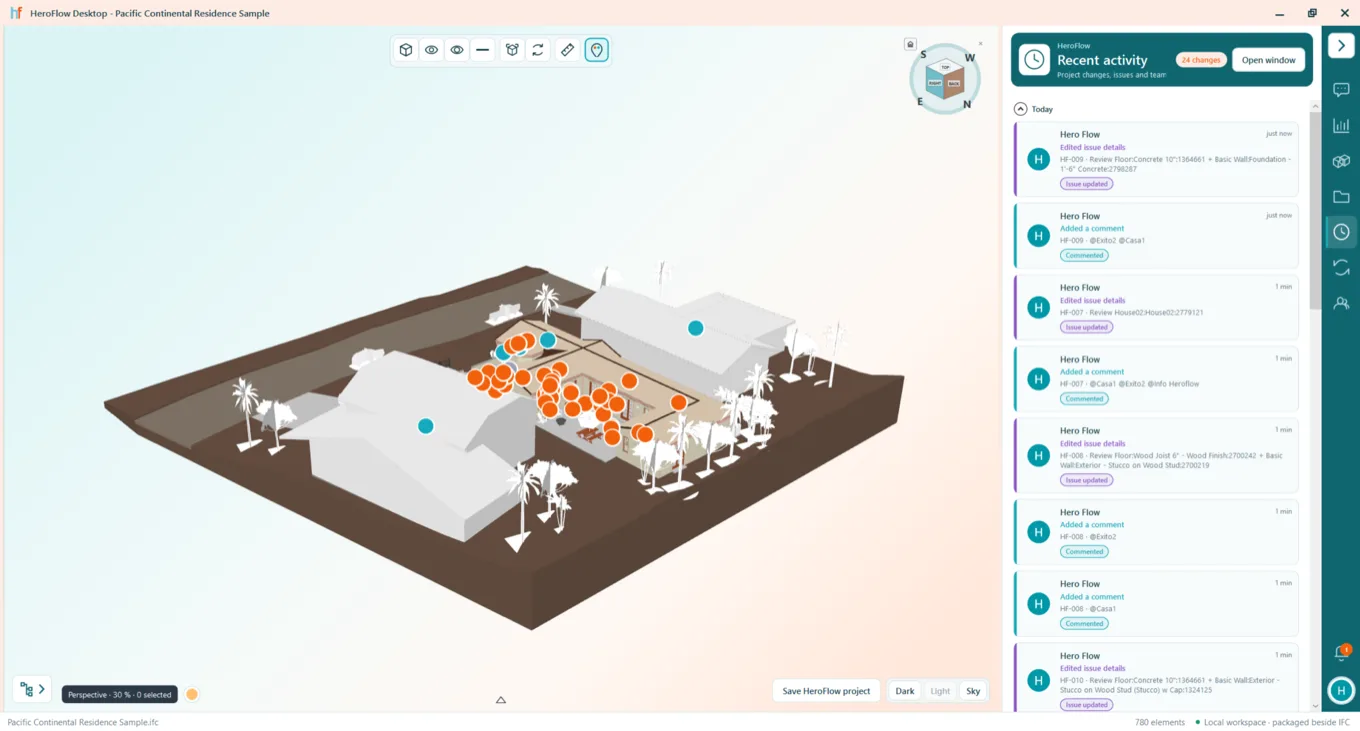
Task: Click the Commented badge on the HF-009 card
Action: [1084, 256]
